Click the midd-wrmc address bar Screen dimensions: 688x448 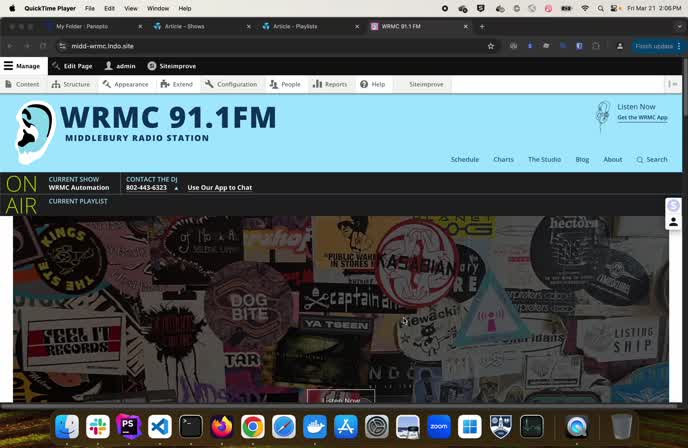pos(276,46)
